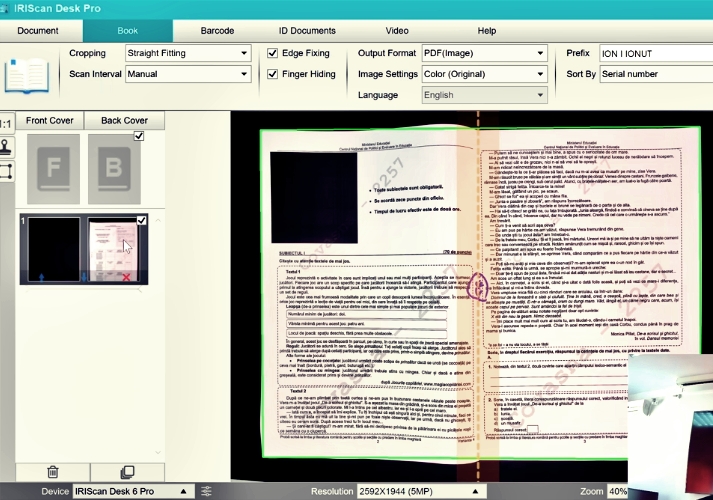Uncheck the Back Cover thumbnail checkbox

click(139, 136)
